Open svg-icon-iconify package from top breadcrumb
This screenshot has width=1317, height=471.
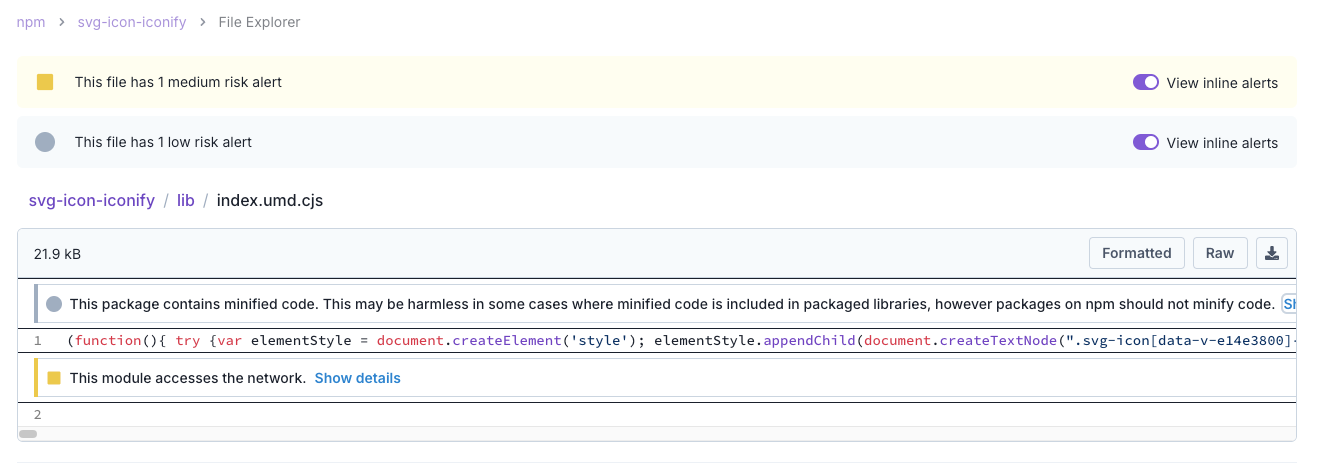tap(132, 22)
